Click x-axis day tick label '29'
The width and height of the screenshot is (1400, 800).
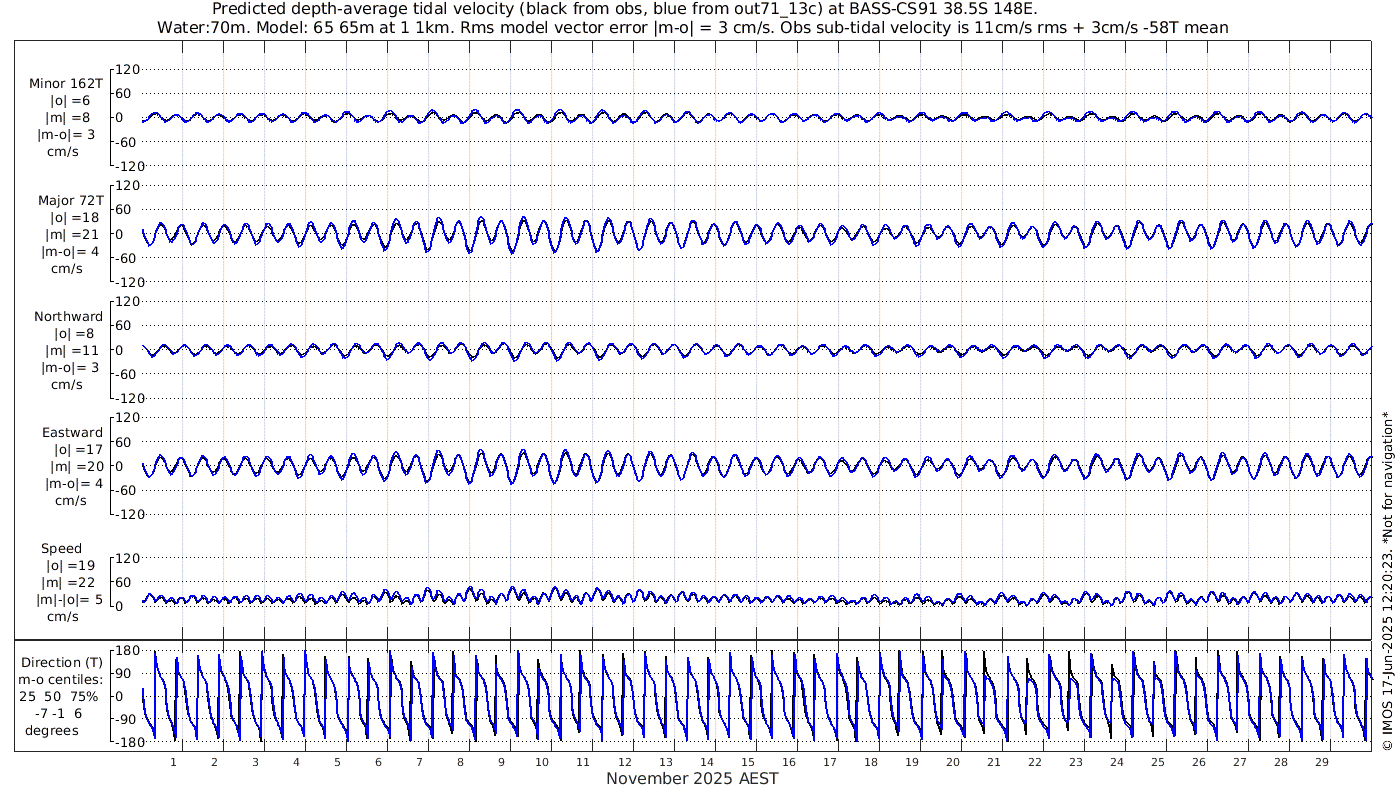1322,762
